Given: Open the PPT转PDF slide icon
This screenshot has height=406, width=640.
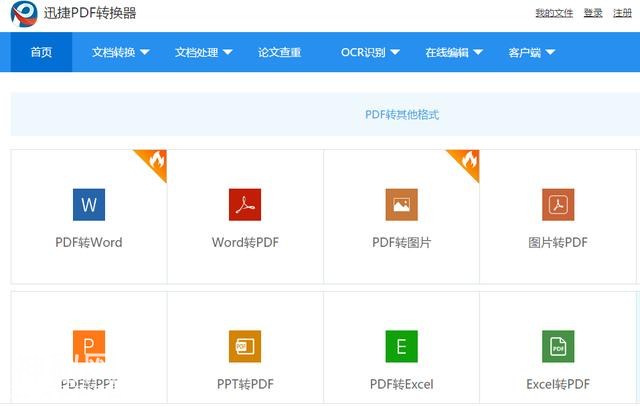Looking at the screenshot, I should (x=245, y=346).
